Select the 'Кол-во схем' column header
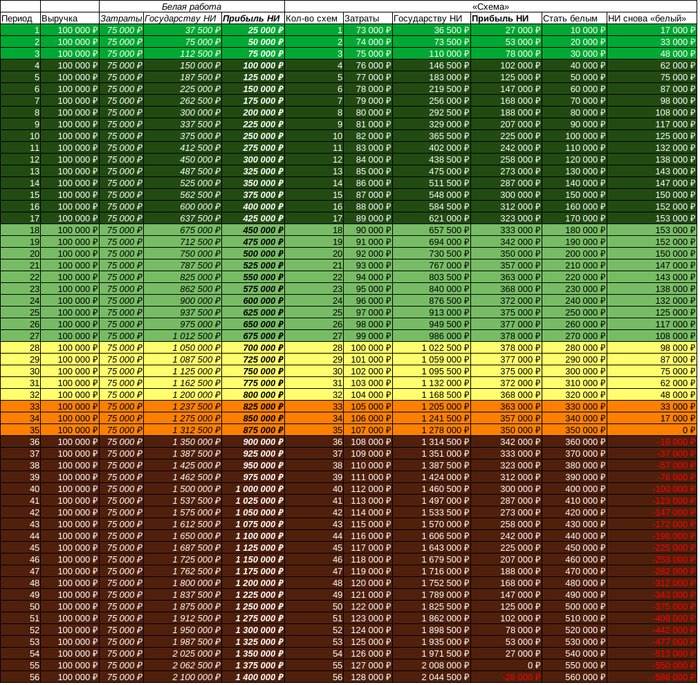Image resolution: width=700 pixels, height=685 pixels. [x=312, y=18]
